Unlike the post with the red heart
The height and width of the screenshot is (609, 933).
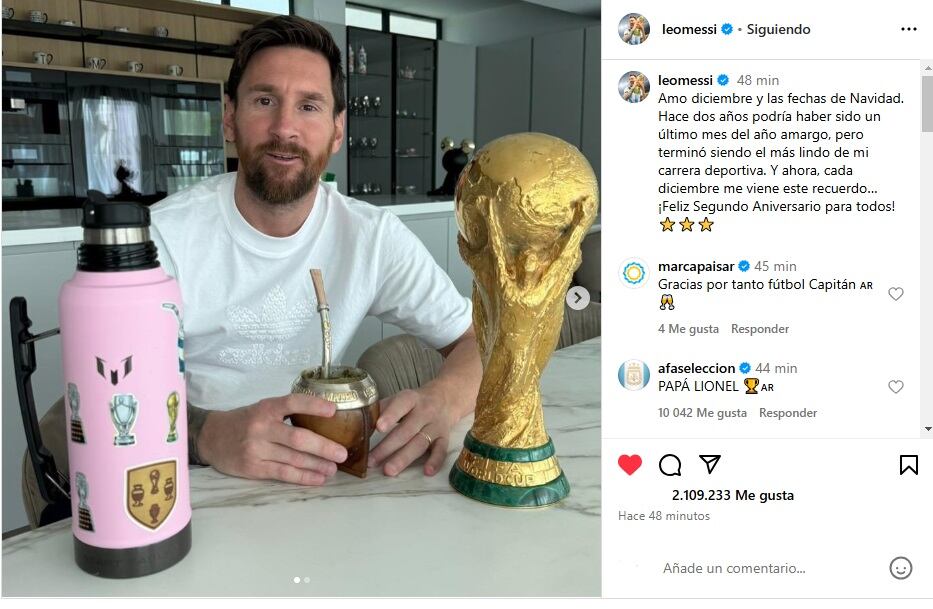(x=630, y=464)
